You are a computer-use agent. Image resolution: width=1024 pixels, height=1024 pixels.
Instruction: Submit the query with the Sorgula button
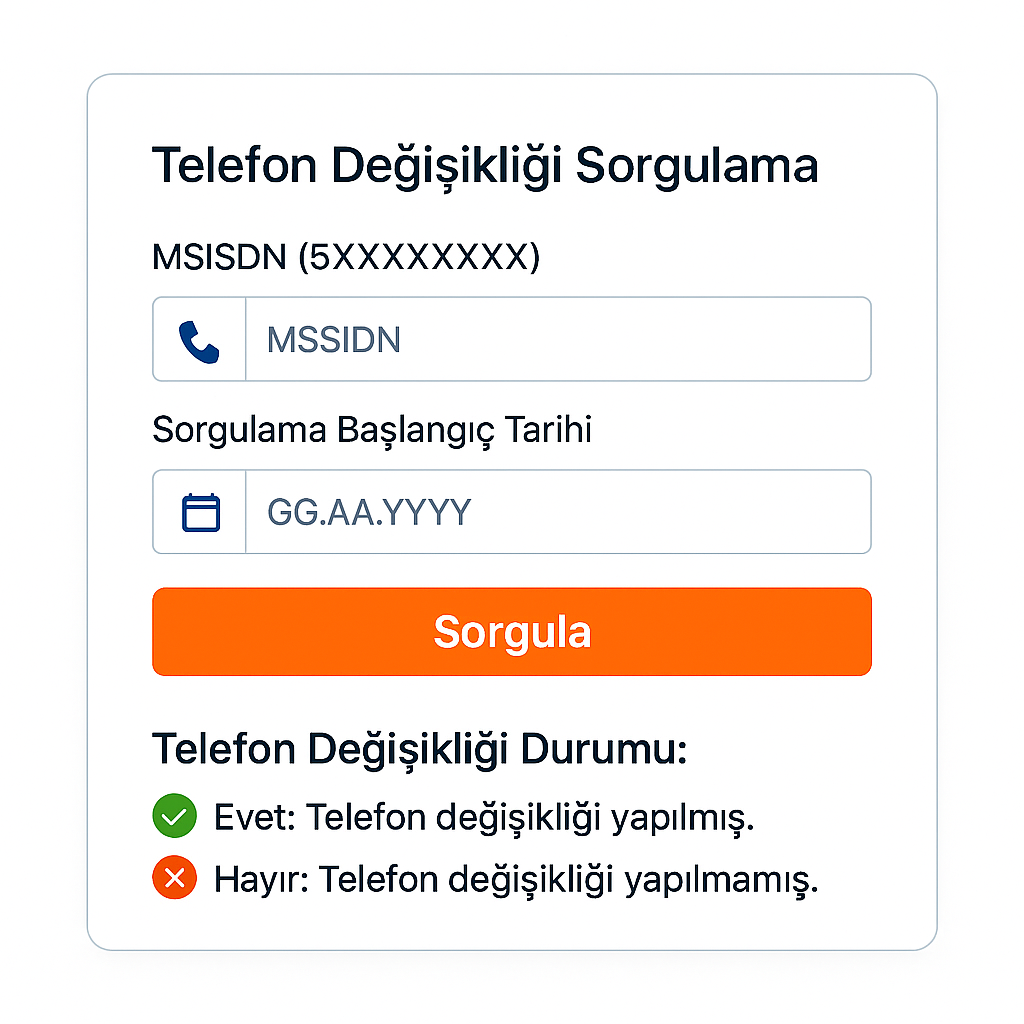512,632
